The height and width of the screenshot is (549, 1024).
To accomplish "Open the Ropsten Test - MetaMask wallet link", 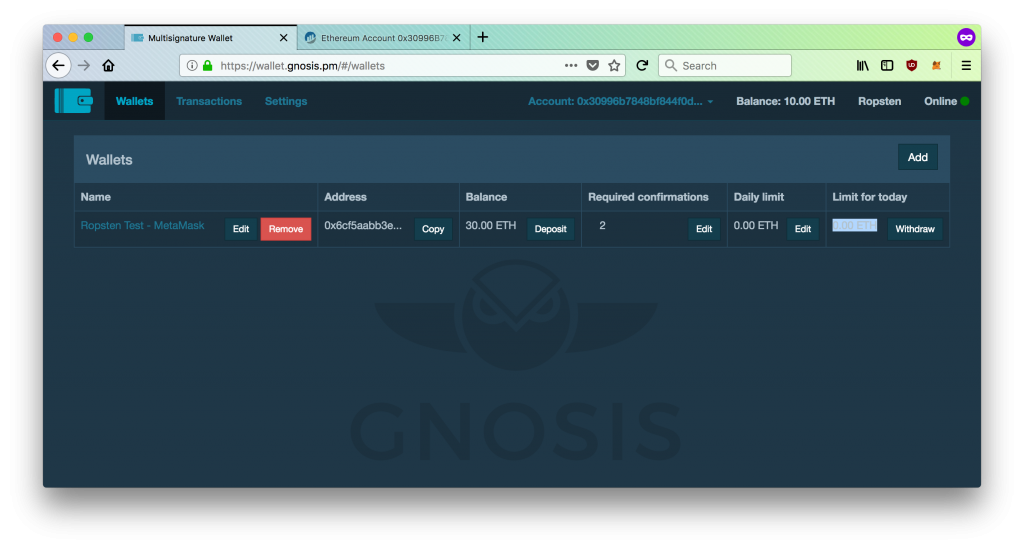I will (x=142, y=225).
